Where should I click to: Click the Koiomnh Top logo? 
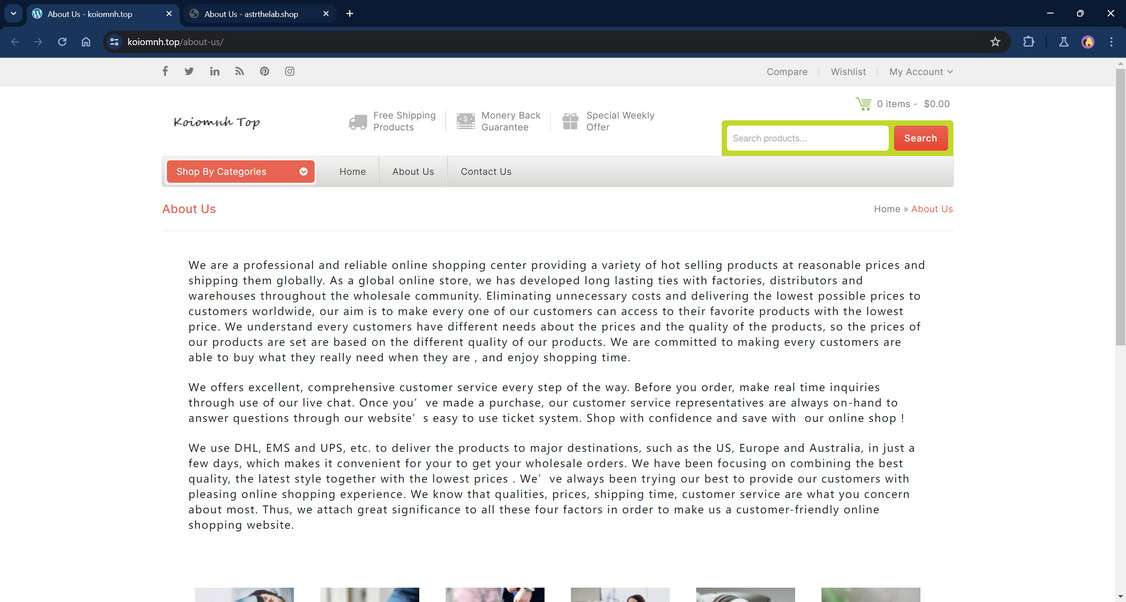[217, 121]
